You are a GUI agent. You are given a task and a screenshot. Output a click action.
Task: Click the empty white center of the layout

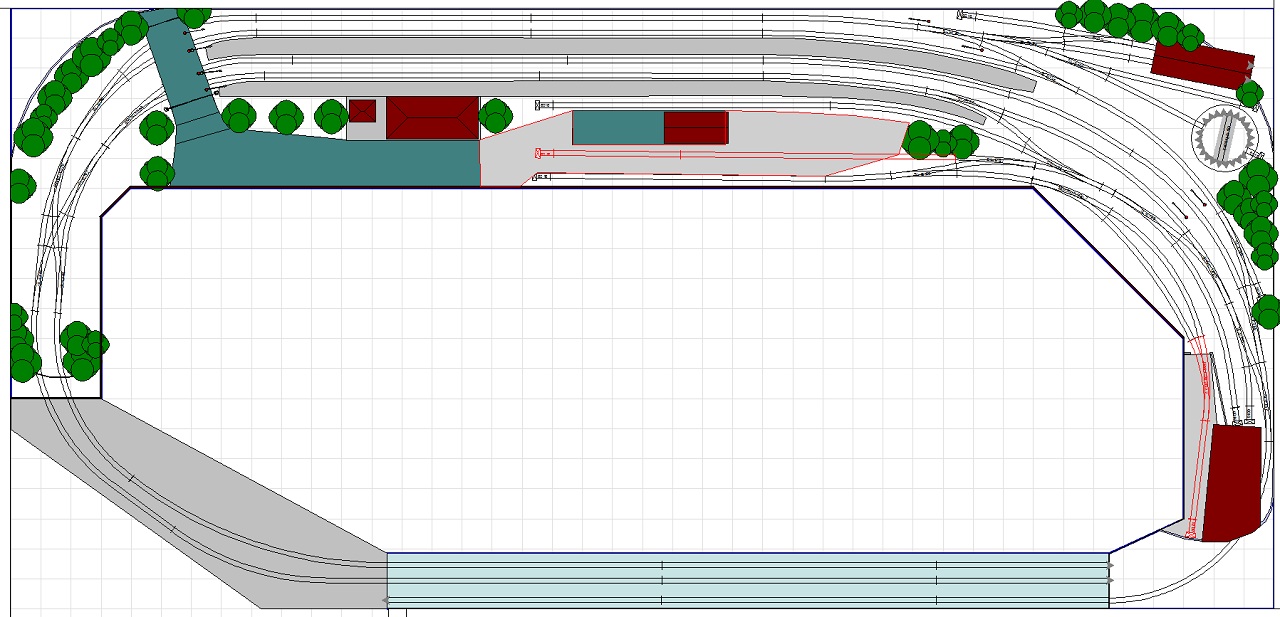(640, 370)
